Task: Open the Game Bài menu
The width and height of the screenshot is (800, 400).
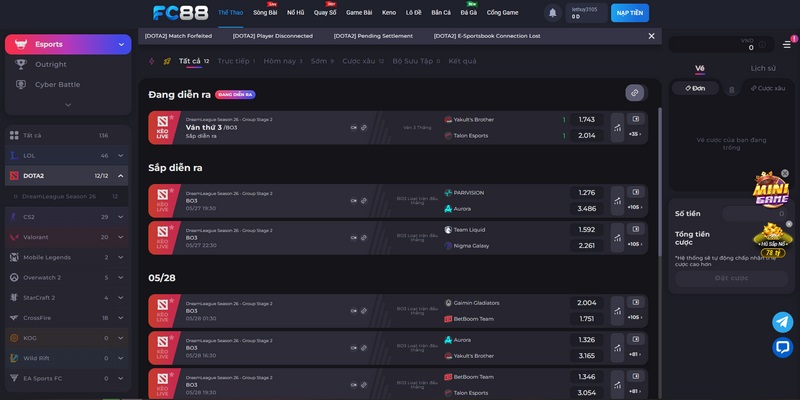Action: pos(360,13)
